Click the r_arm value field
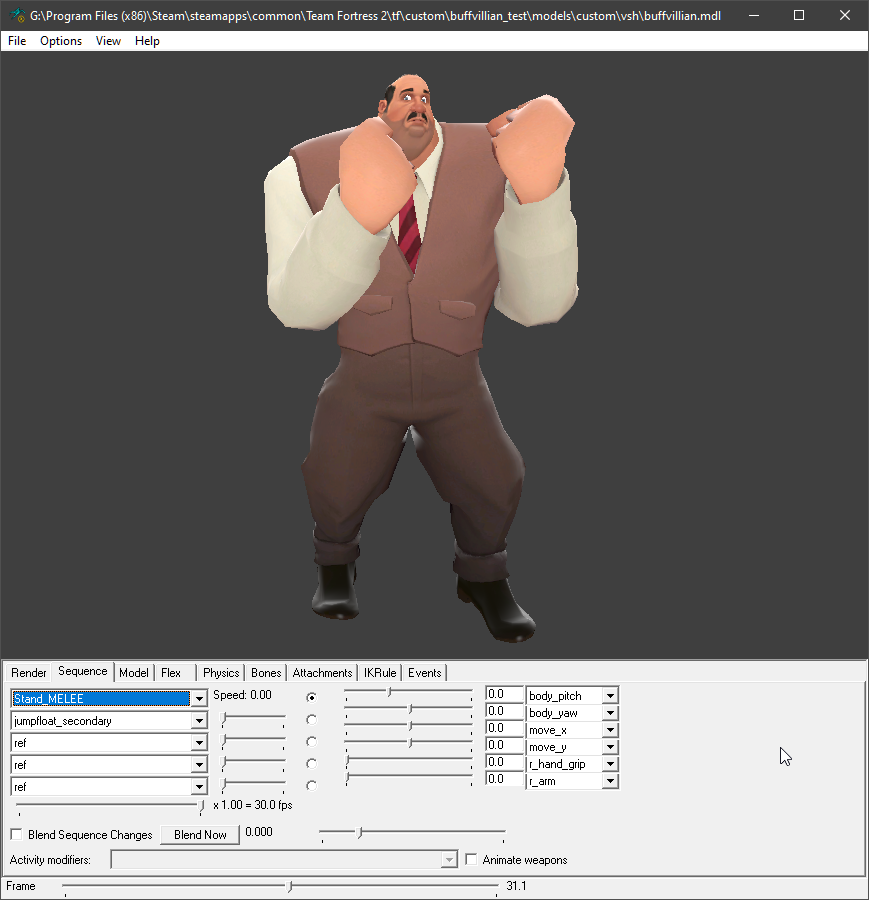The width and height of the screenshot is (869, 900). point(504,779)
